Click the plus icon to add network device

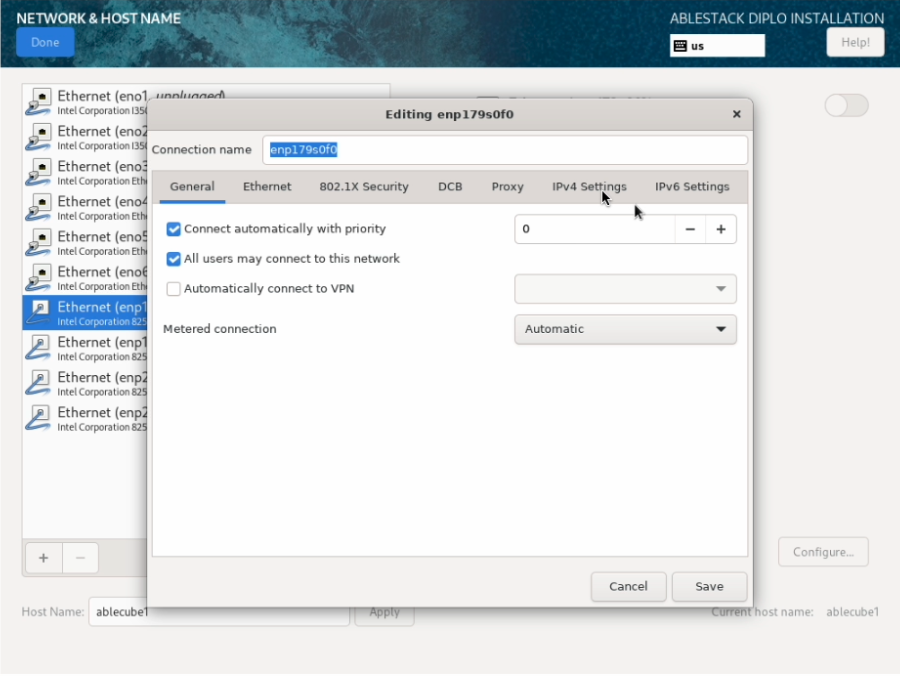pyautogui.click(x=43, y=558)
